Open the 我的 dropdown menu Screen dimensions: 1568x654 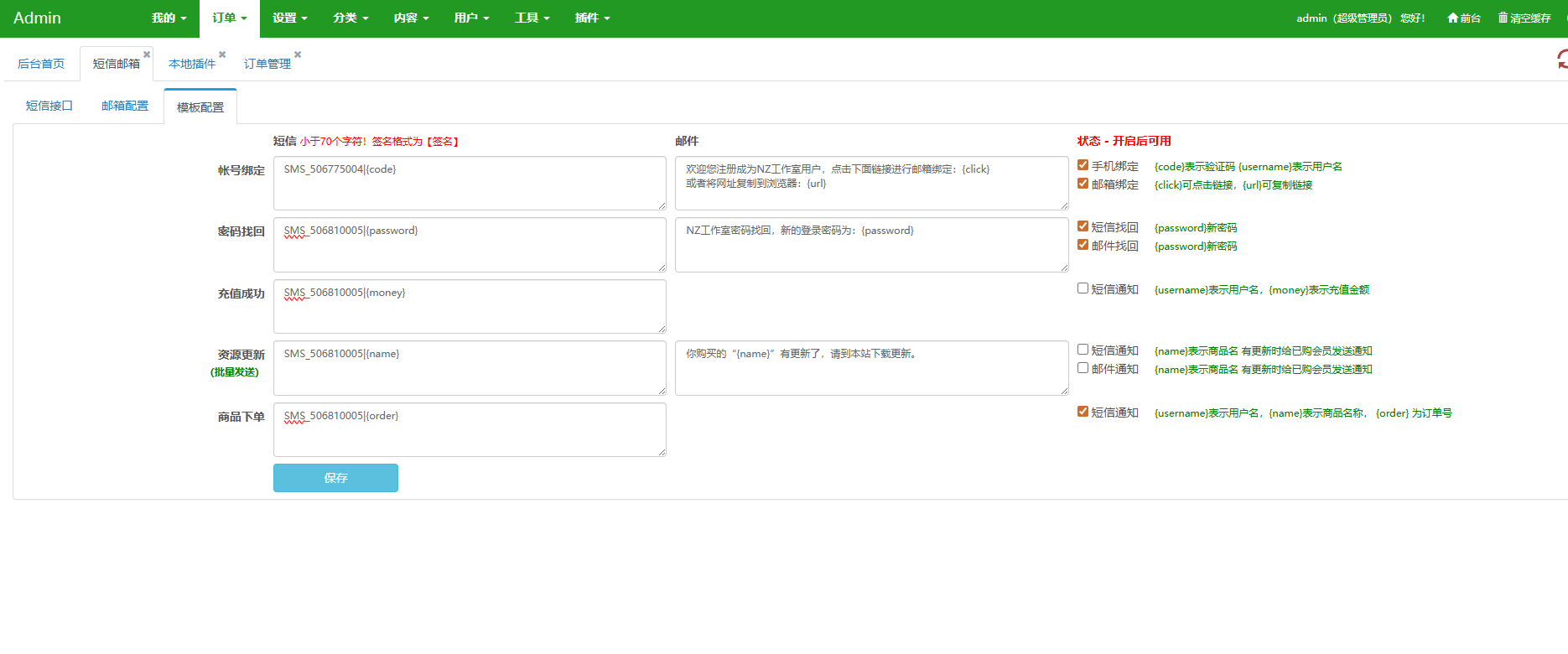click(x=169, y=18)
